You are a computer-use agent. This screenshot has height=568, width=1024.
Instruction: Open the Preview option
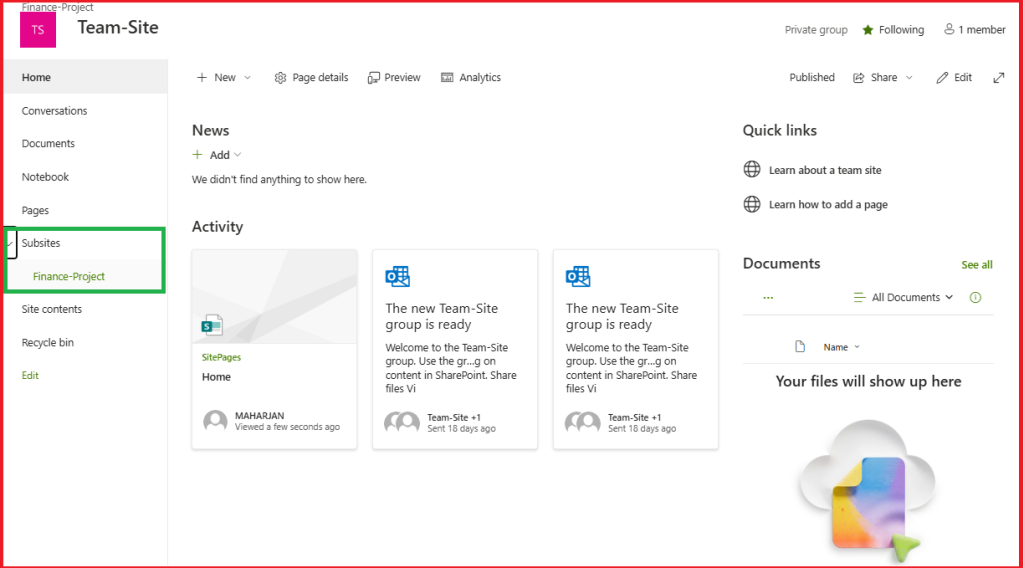tap(394, 78)
